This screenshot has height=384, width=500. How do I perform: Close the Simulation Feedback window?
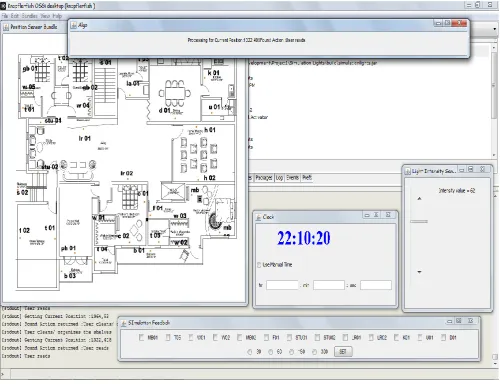pos(471,321)
